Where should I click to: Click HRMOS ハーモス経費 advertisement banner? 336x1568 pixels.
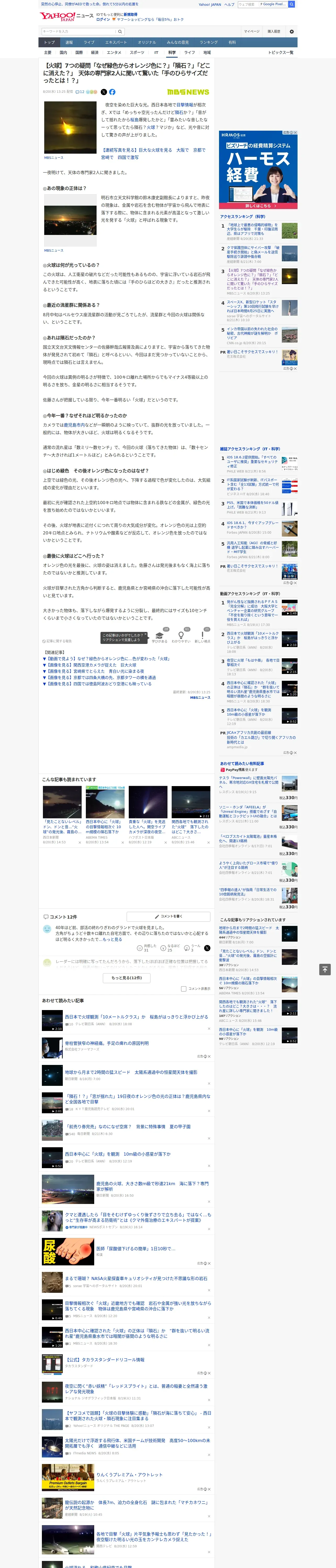258,169
